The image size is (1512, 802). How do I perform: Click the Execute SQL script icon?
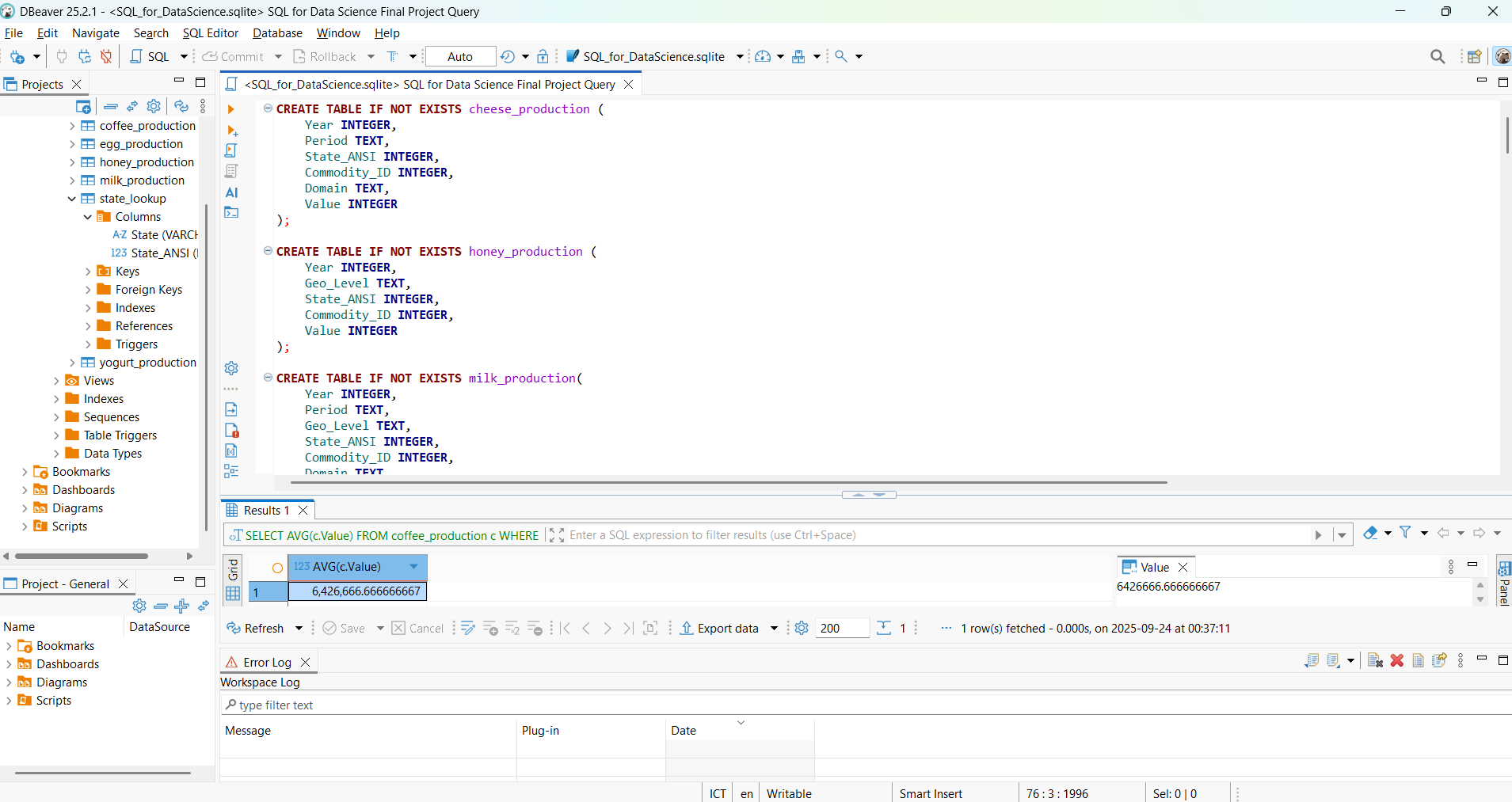coord(231,150)
